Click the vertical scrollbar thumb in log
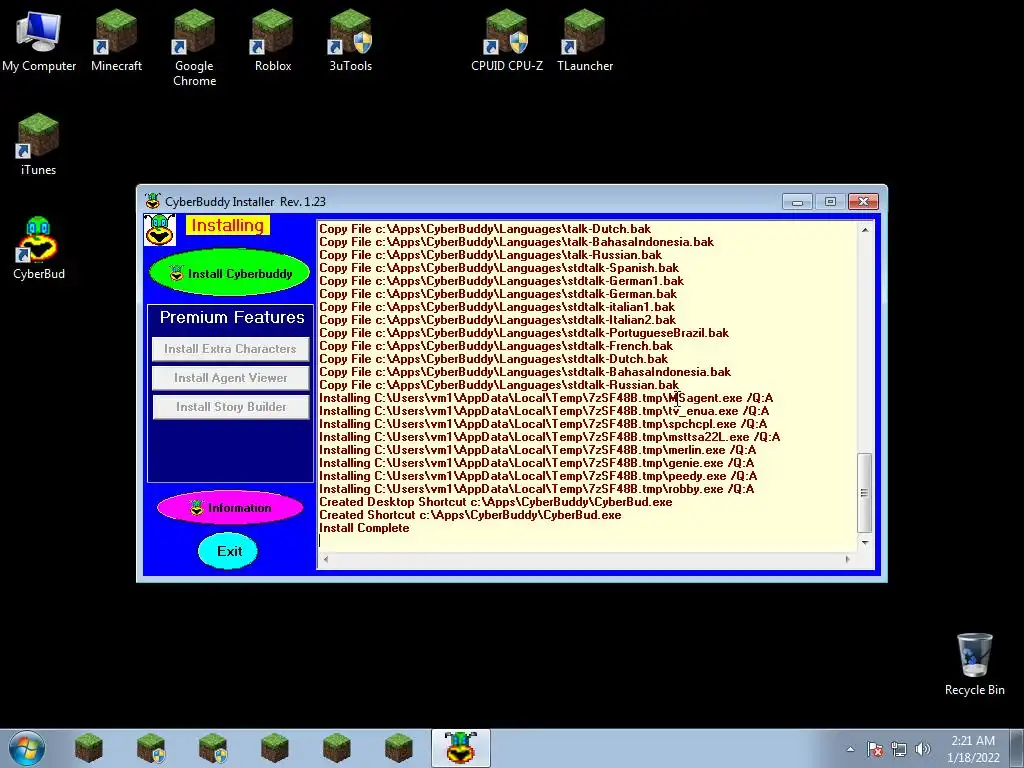This screenshot has height=768, width=1024. pyautogui.click(x=865, y=492)
